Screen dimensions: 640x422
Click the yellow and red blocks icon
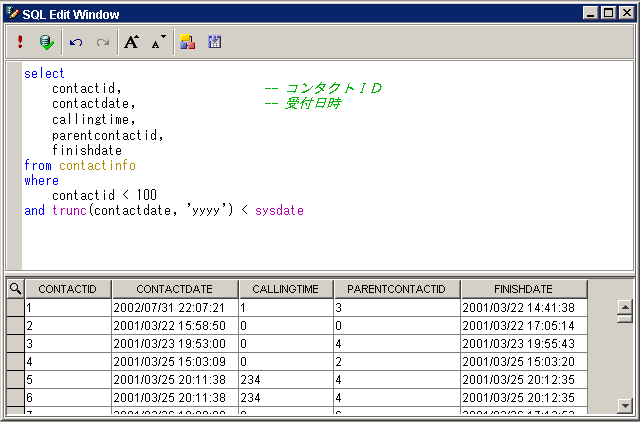point(187,42)
